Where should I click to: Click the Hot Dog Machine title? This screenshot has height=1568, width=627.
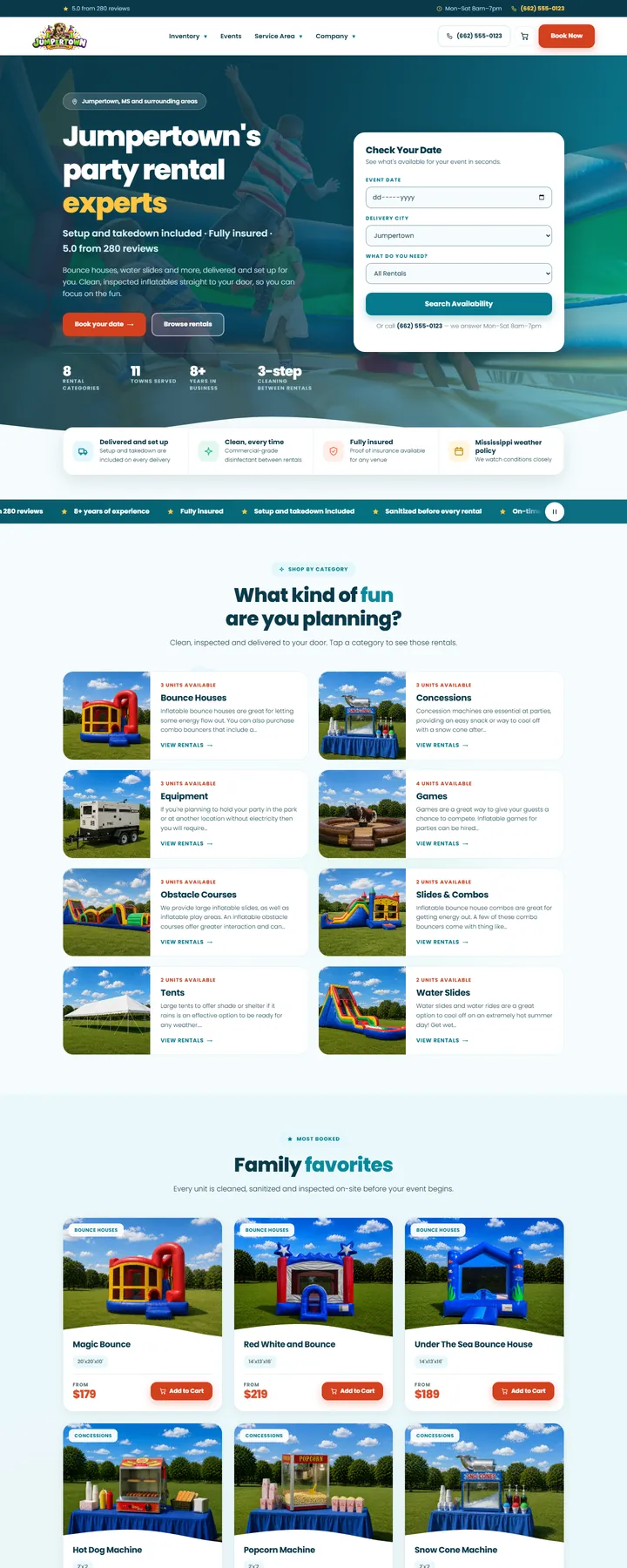coord(107,1550)
